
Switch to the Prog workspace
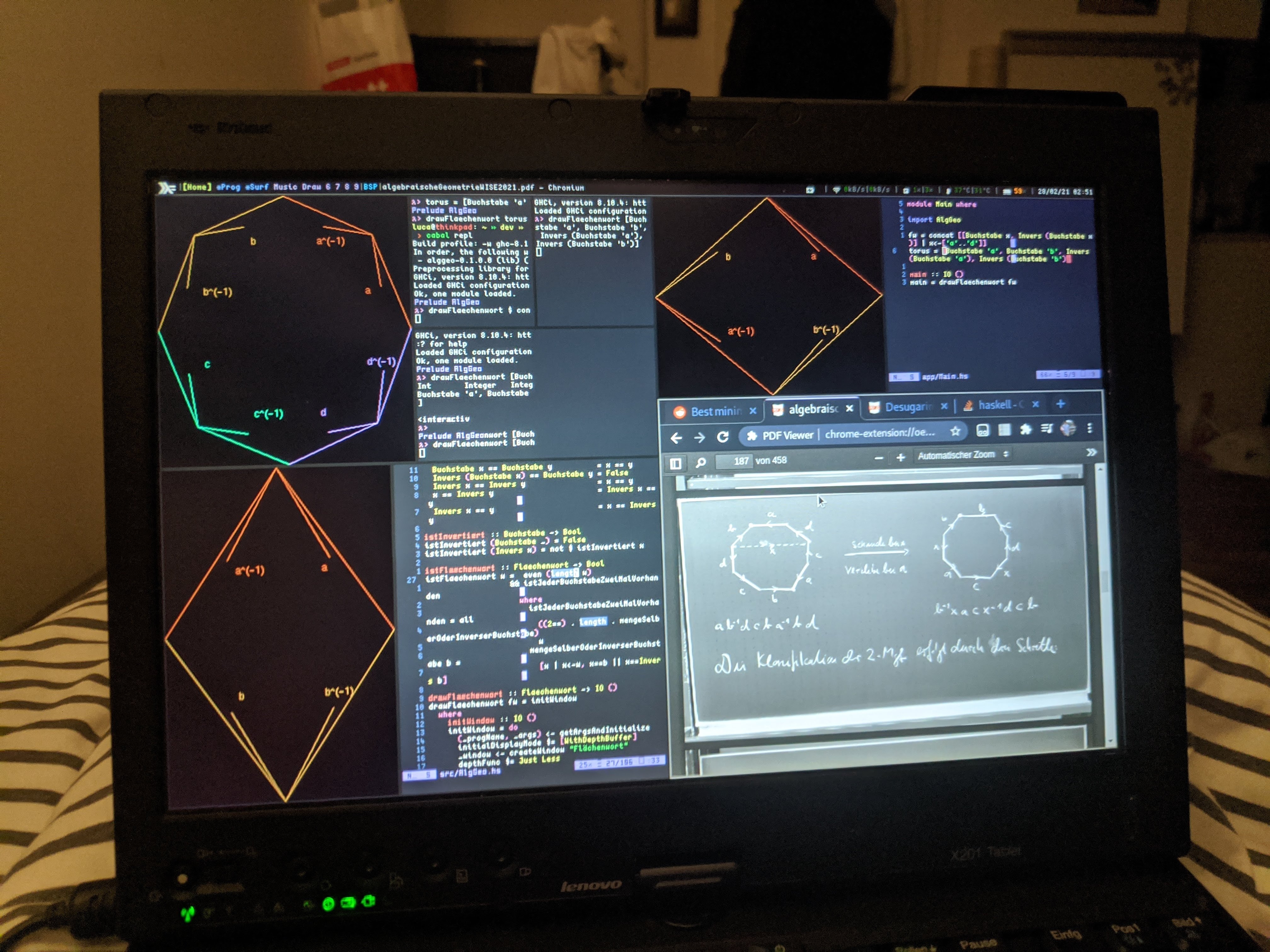pos(228,187)
